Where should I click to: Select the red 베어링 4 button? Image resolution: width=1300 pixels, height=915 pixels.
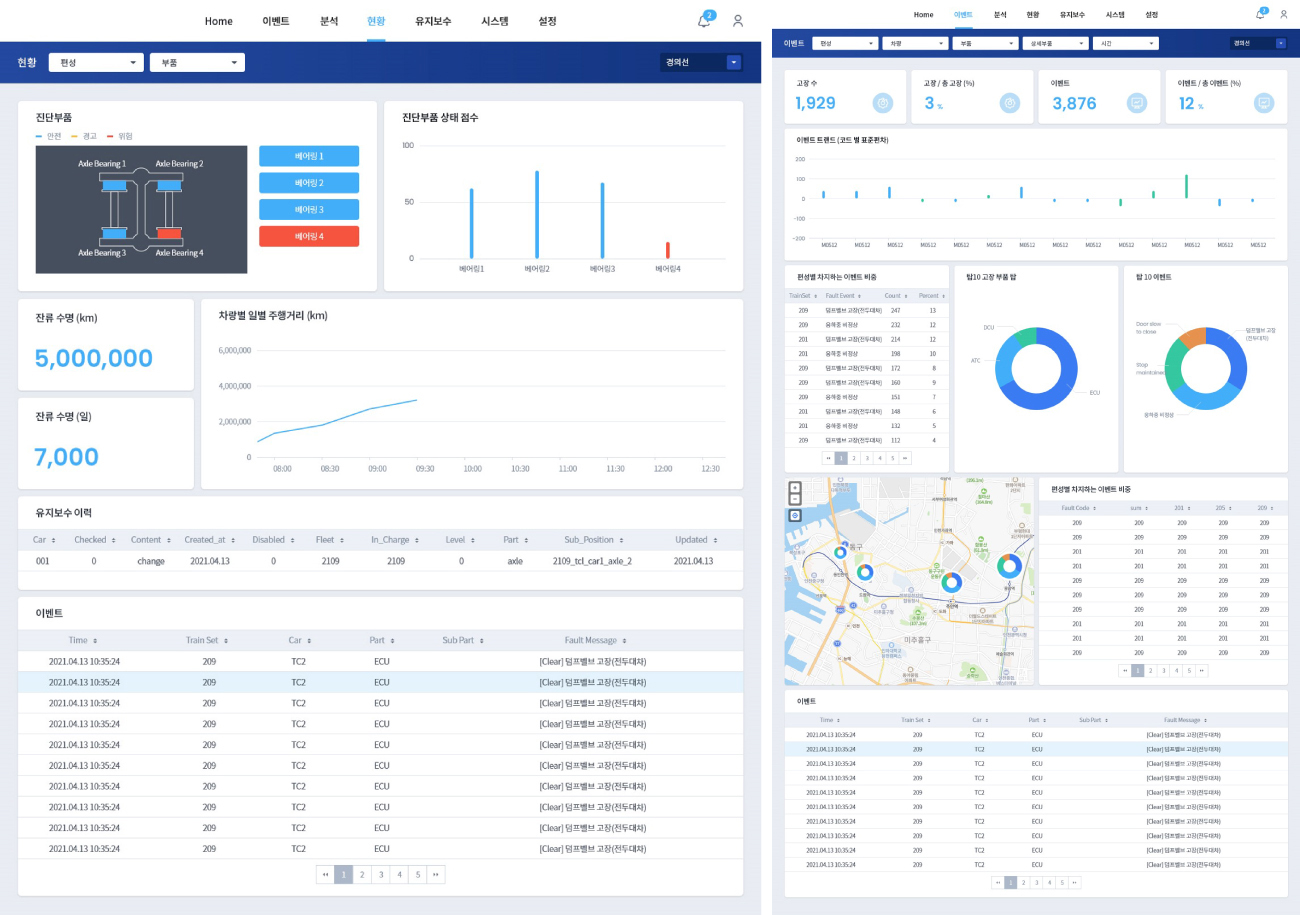[309, 236]
